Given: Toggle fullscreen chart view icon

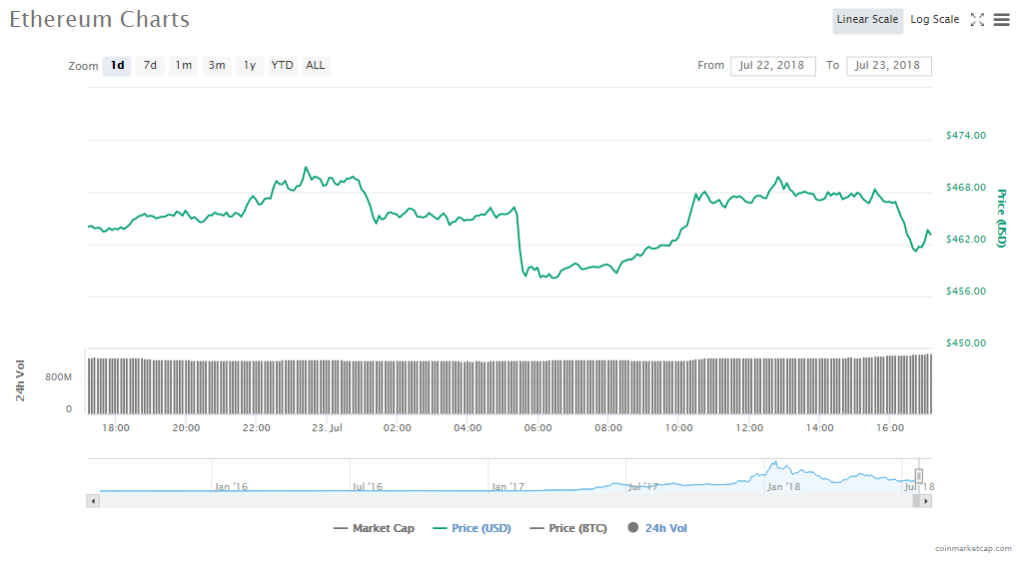Looking at the screenshot, I should (977, 19).
